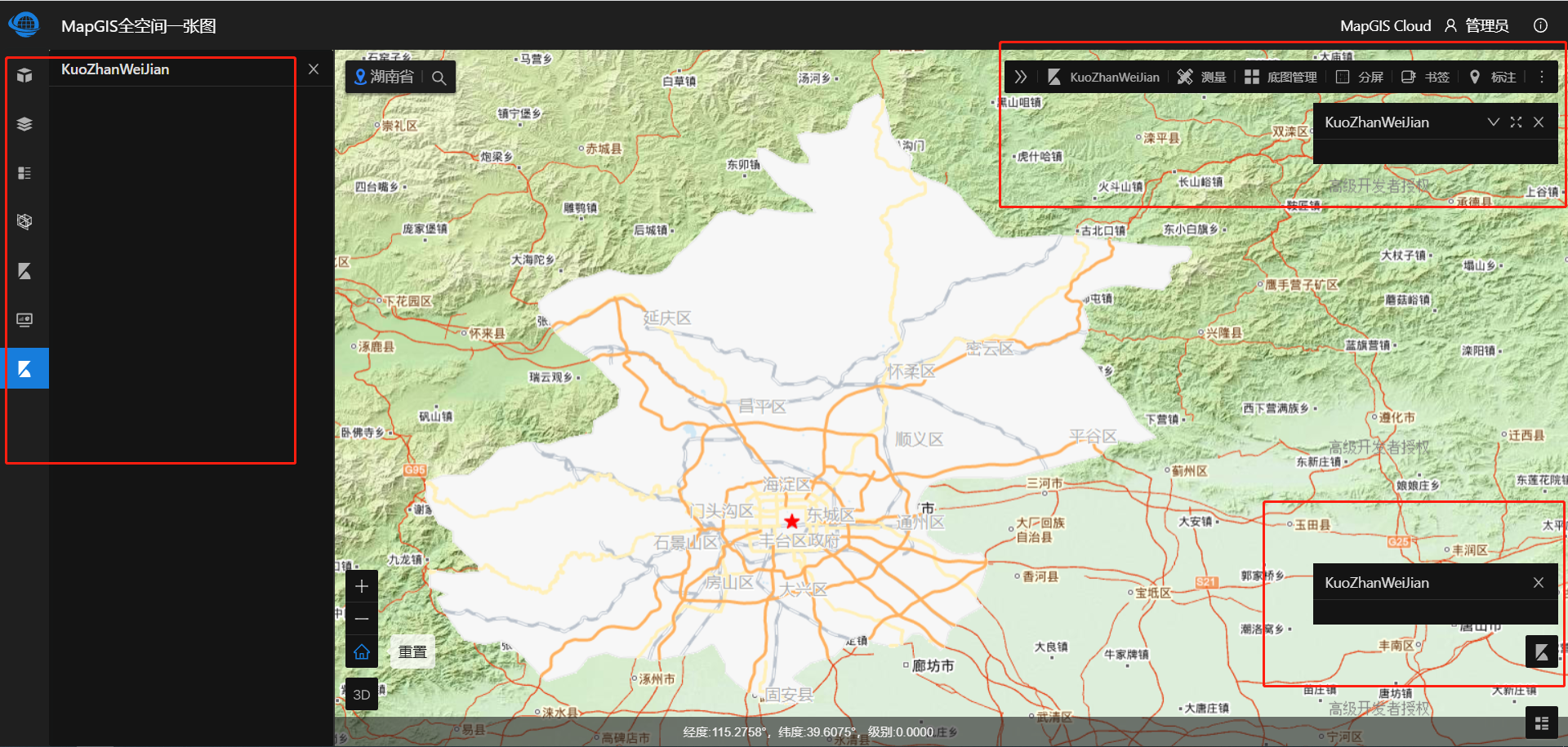Click the legend list icon in sidebar
Image resolution: width=1568 pixels, height=747 pixels.
[x=24, y=172]
